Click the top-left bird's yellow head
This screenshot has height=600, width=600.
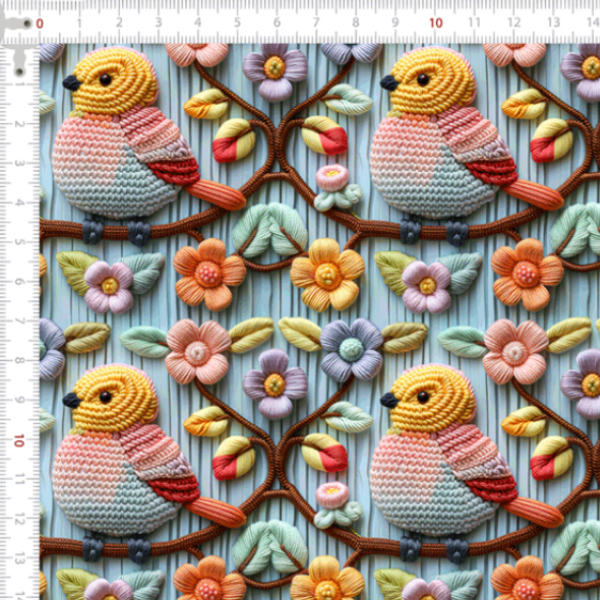coord(118,80)
